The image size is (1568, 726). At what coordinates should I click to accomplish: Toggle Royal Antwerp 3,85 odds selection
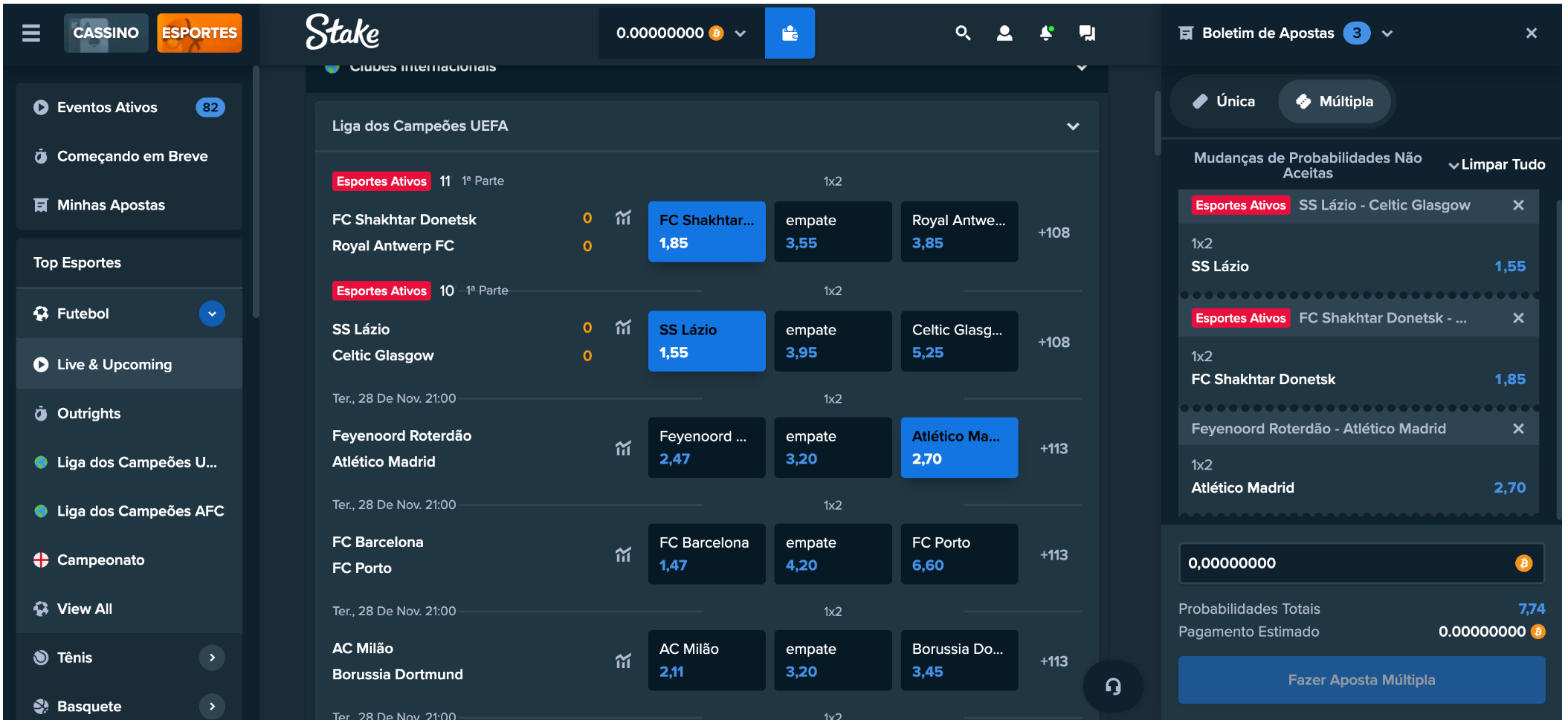click(959, 232)
